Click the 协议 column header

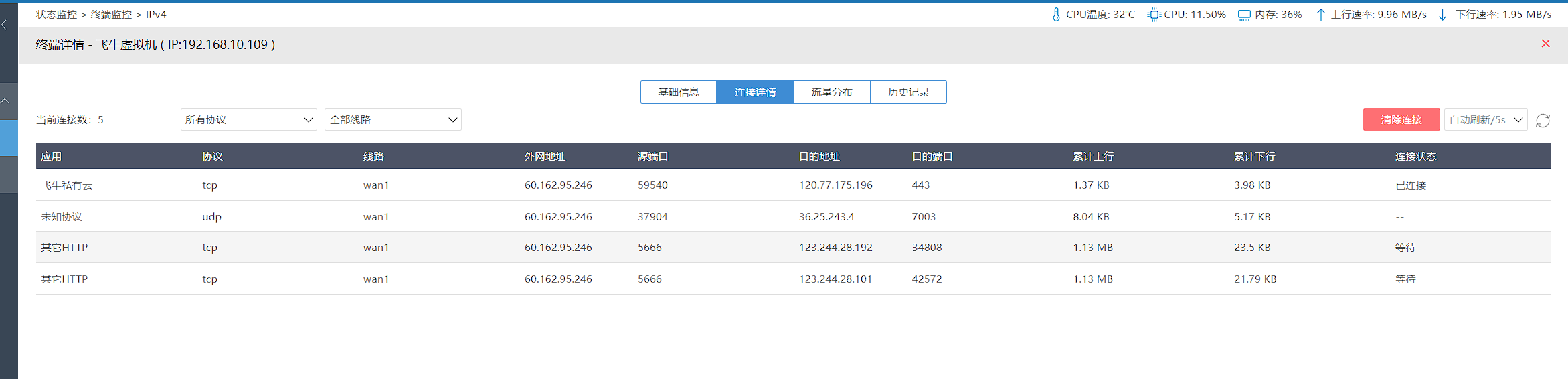click(213, 157)
